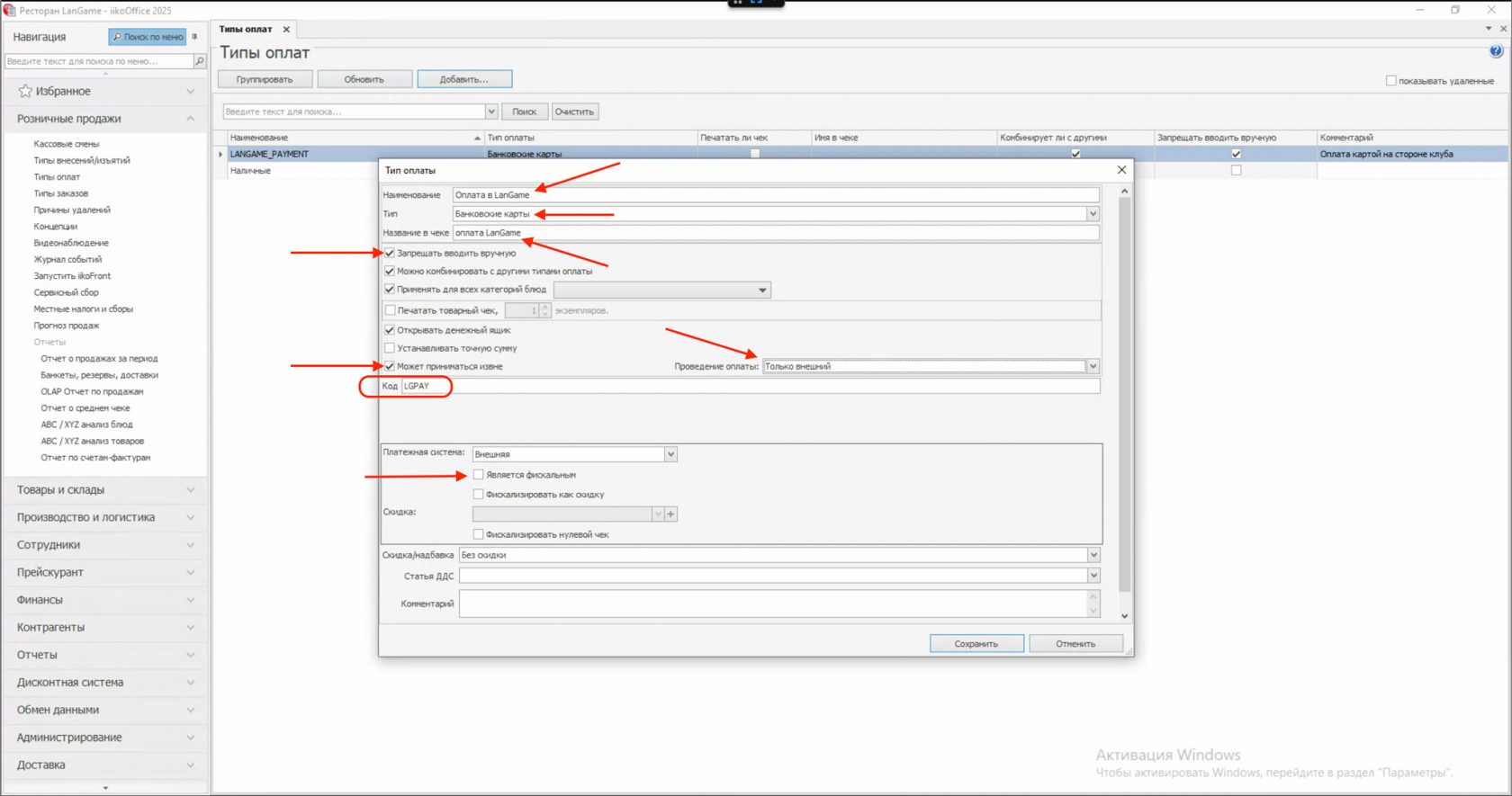1512x796 pixels.
Task: Open Запустить iikoFront item
Action: pos(72,276)
